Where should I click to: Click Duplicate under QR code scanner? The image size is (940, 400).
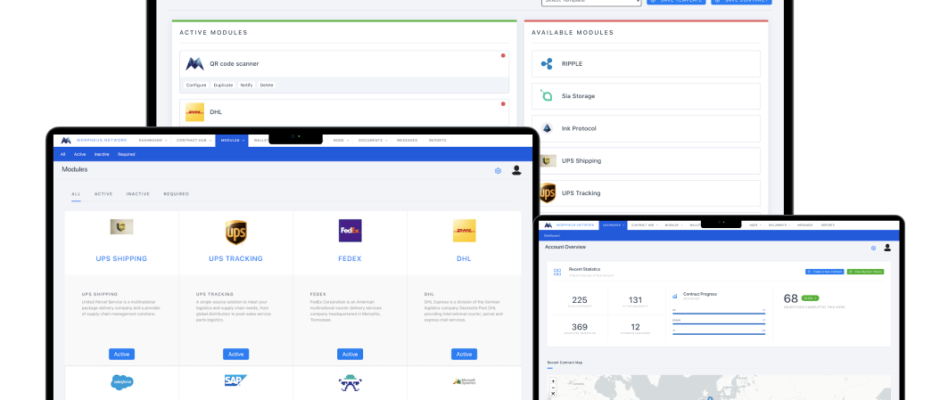point(224,85)
